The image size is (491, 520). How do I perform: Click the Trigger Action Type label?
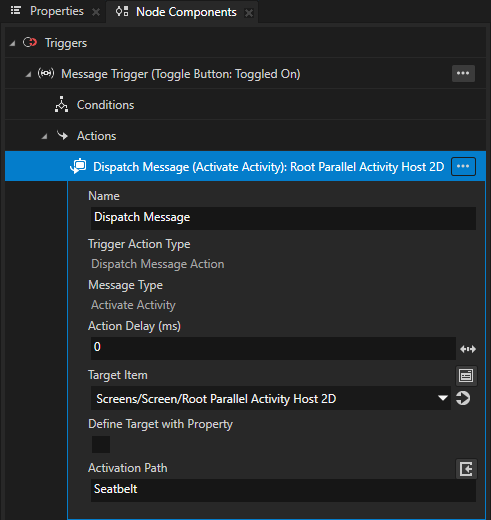pos(139,244)
